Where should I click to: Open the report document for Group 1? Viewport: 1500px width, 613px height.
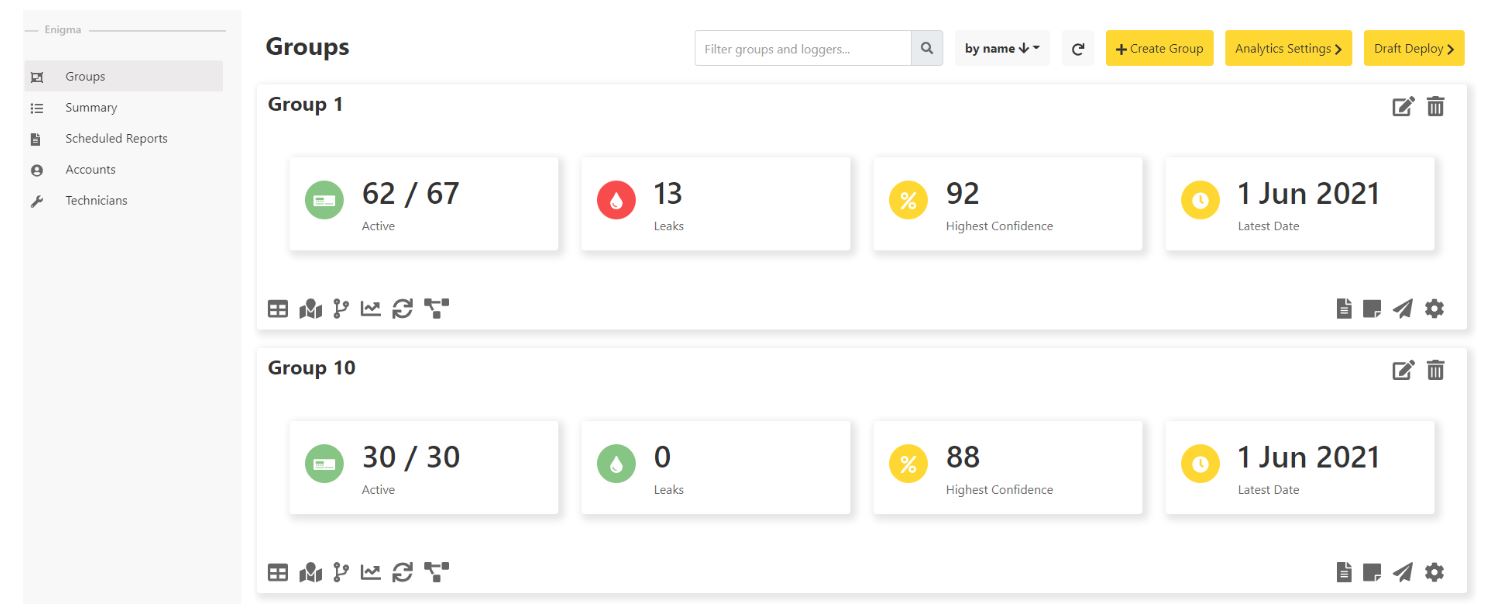pyautogui.click(x=1342, y=309)
